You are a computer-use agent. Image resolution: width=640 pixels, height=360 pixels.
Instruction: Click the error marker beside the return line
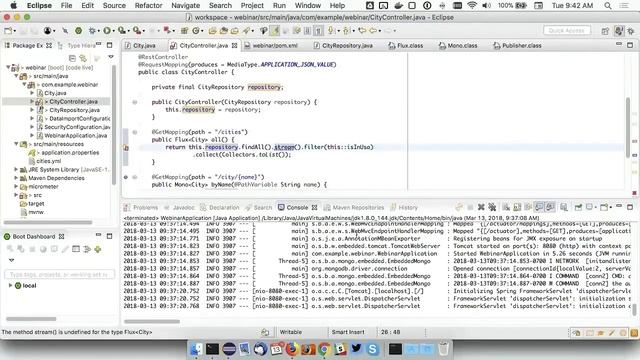(126, 147)
